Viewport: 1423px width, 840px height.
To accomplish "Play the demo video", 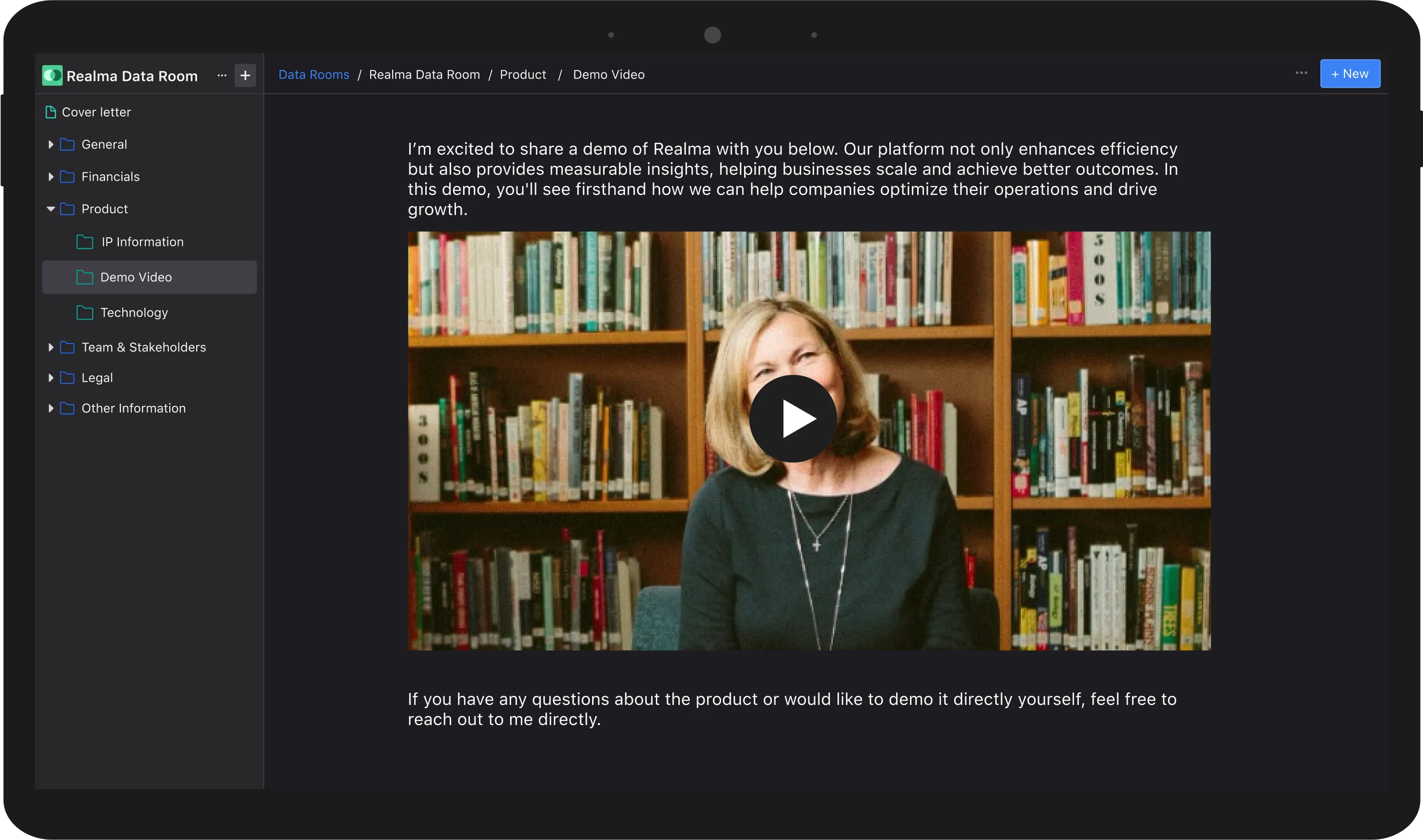I will click(x=793, y=419).
